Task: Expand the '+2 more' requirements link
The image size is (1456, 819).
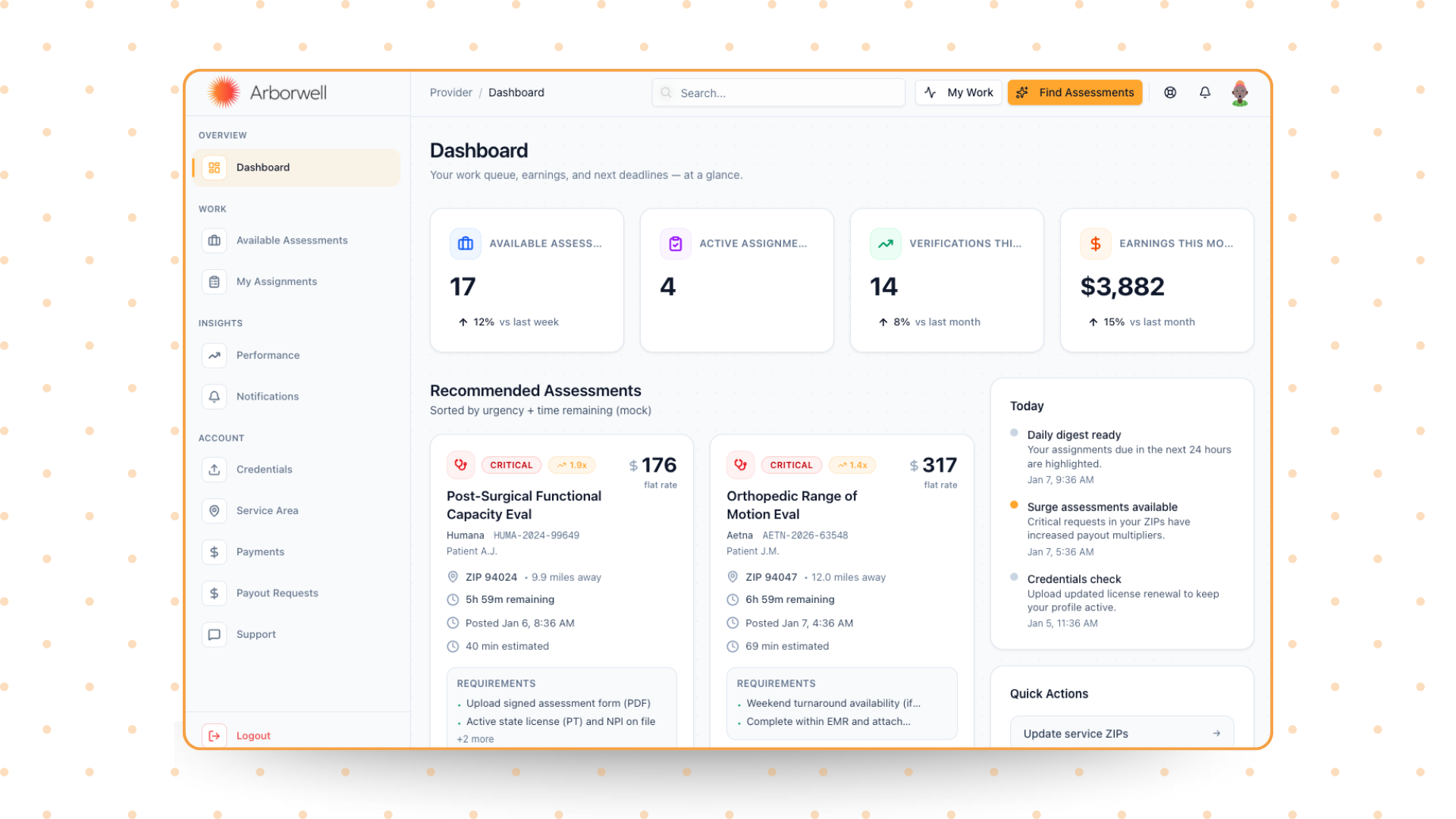Action: pyautogui.click(x=475, y=739)
